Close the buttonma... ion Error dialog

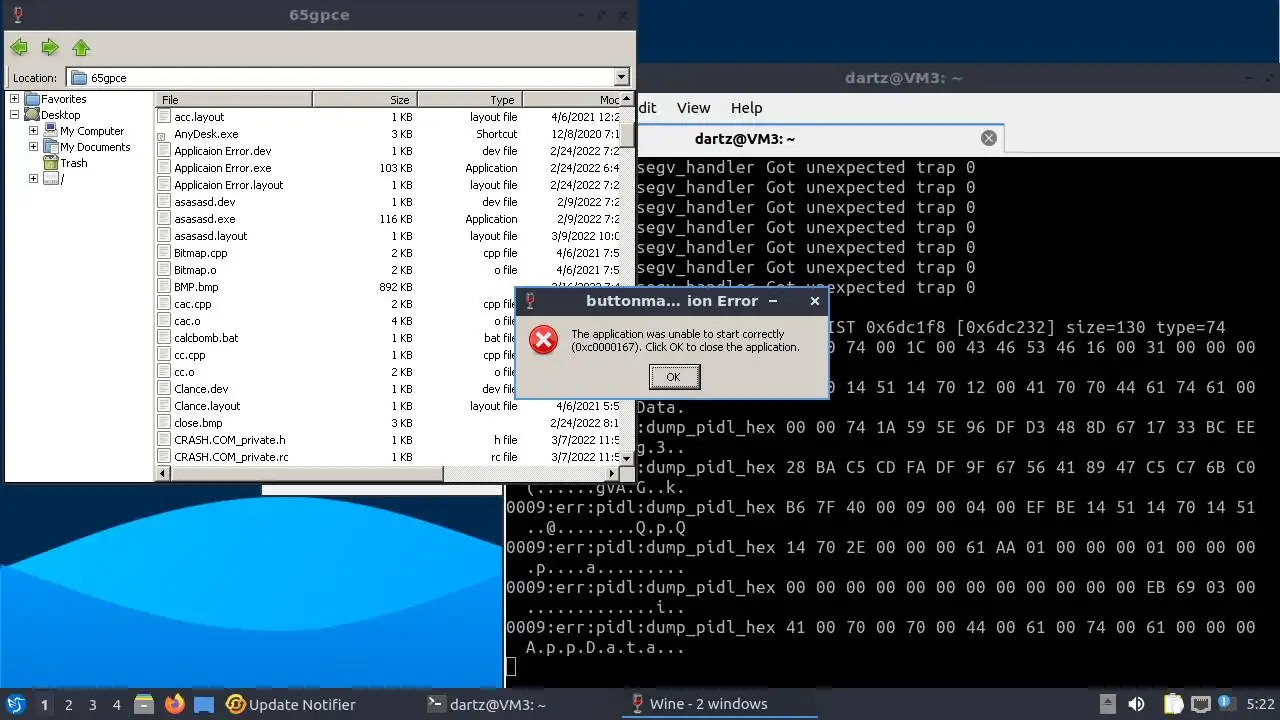click(x=814, y=301)
